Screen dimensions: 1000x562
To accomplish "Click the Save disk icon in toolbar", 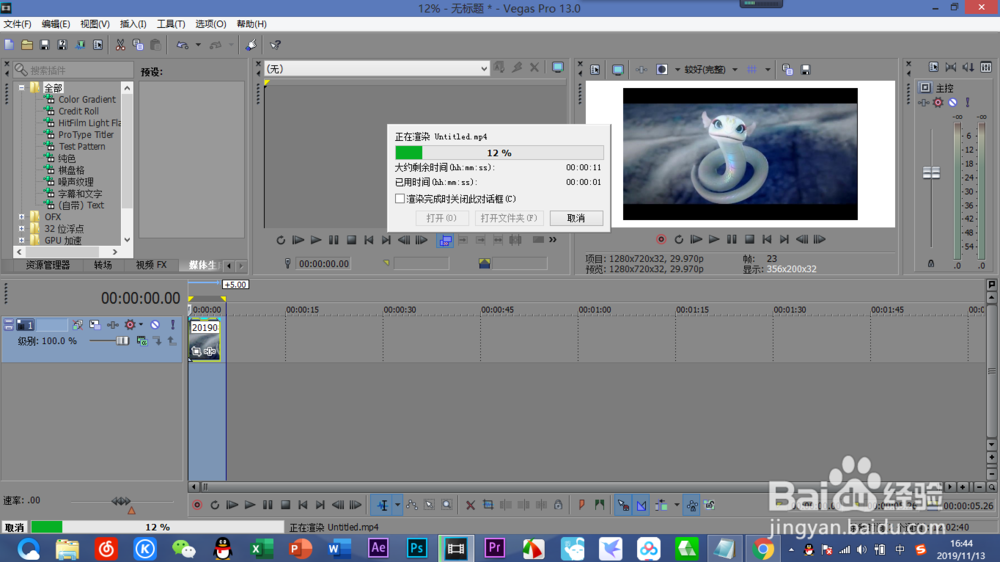I will 45,45.
